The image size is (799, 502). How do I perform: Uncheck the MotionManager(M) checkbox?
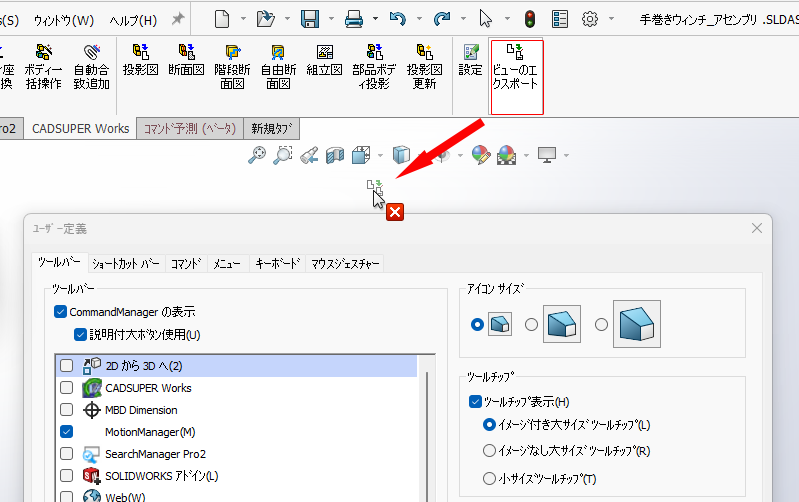coord(66,432)
